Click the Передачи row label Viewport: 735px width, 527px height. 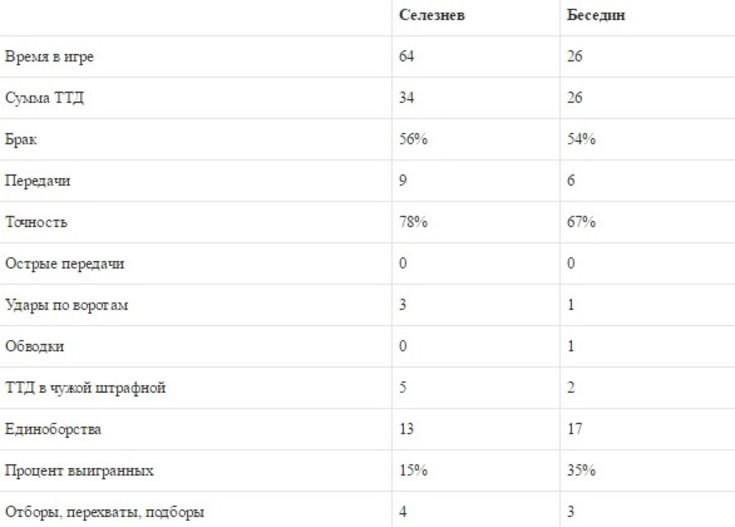37,181
